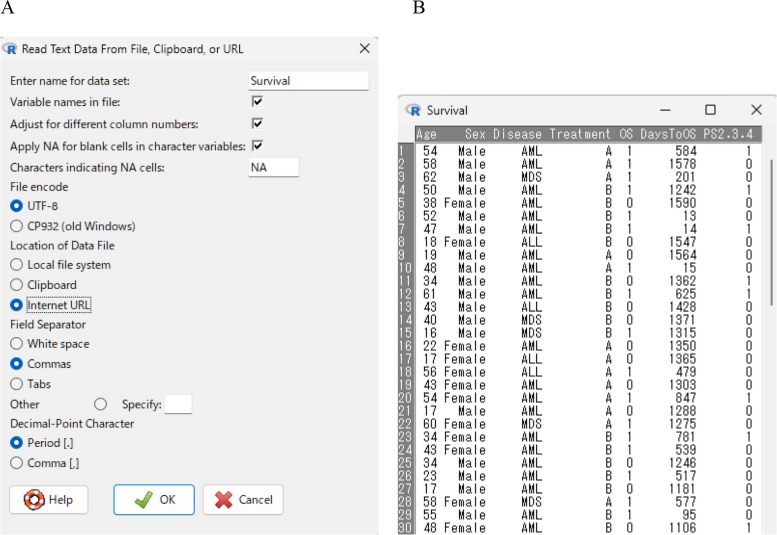This screenshot has height=535, width=777.
Task: Click the DaysToOS value 201
Action: click(686, 177)
